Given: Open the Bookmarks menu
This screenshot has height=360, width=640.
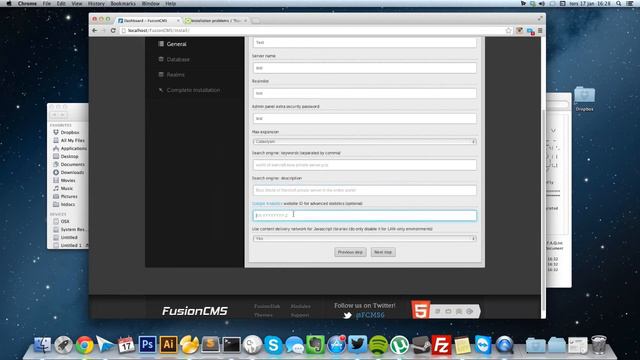Looking at the screenshot, I should coord(123,3).
